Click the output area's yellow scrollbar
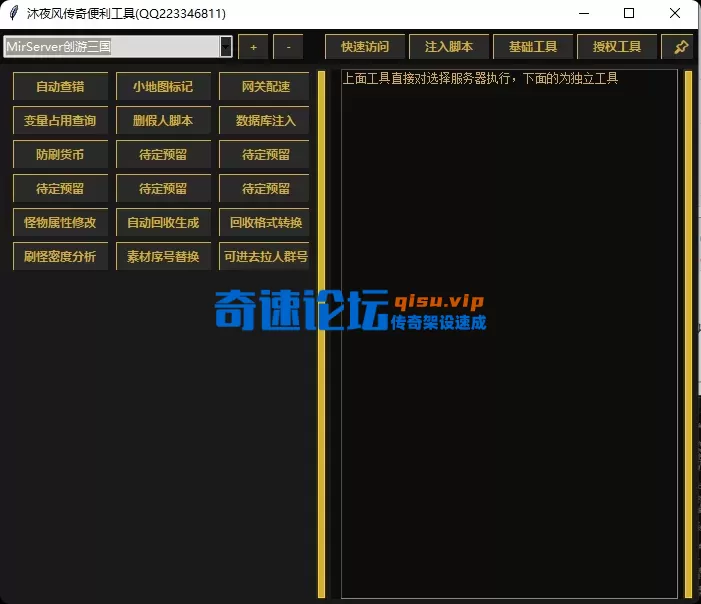The width and height of the screenshot is (701, 604). point(688,334)
